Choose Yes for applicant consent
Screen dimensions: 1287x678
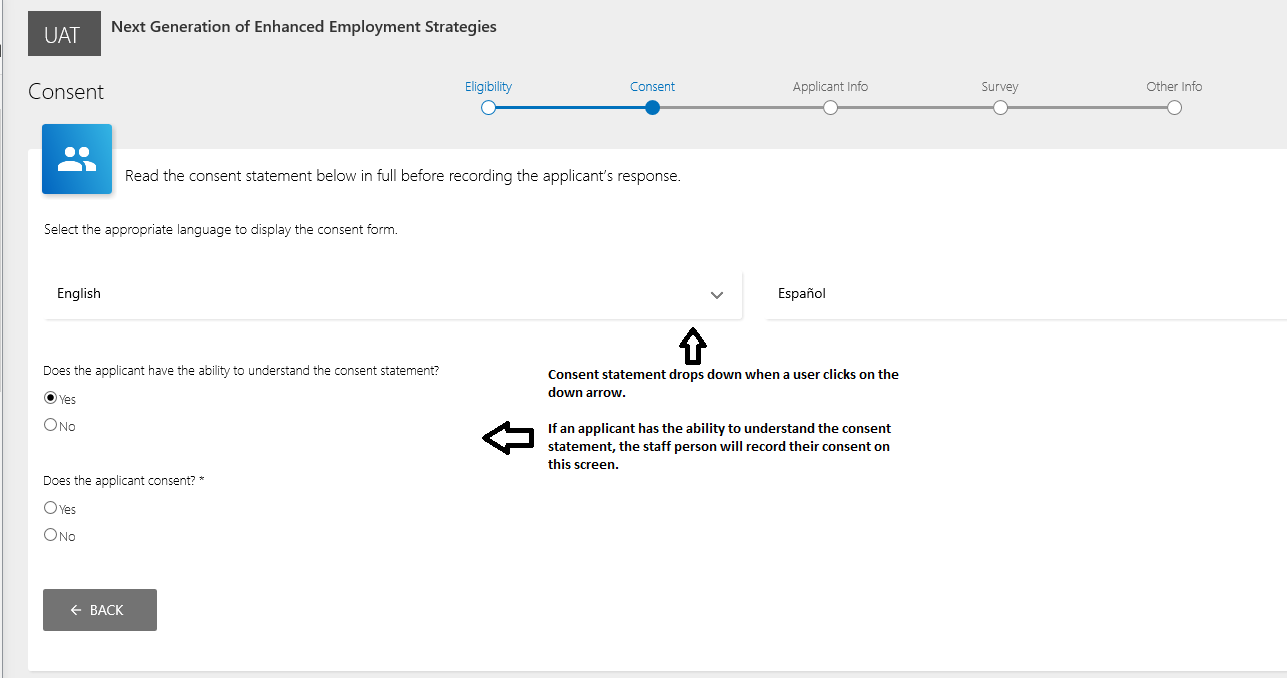51,508
